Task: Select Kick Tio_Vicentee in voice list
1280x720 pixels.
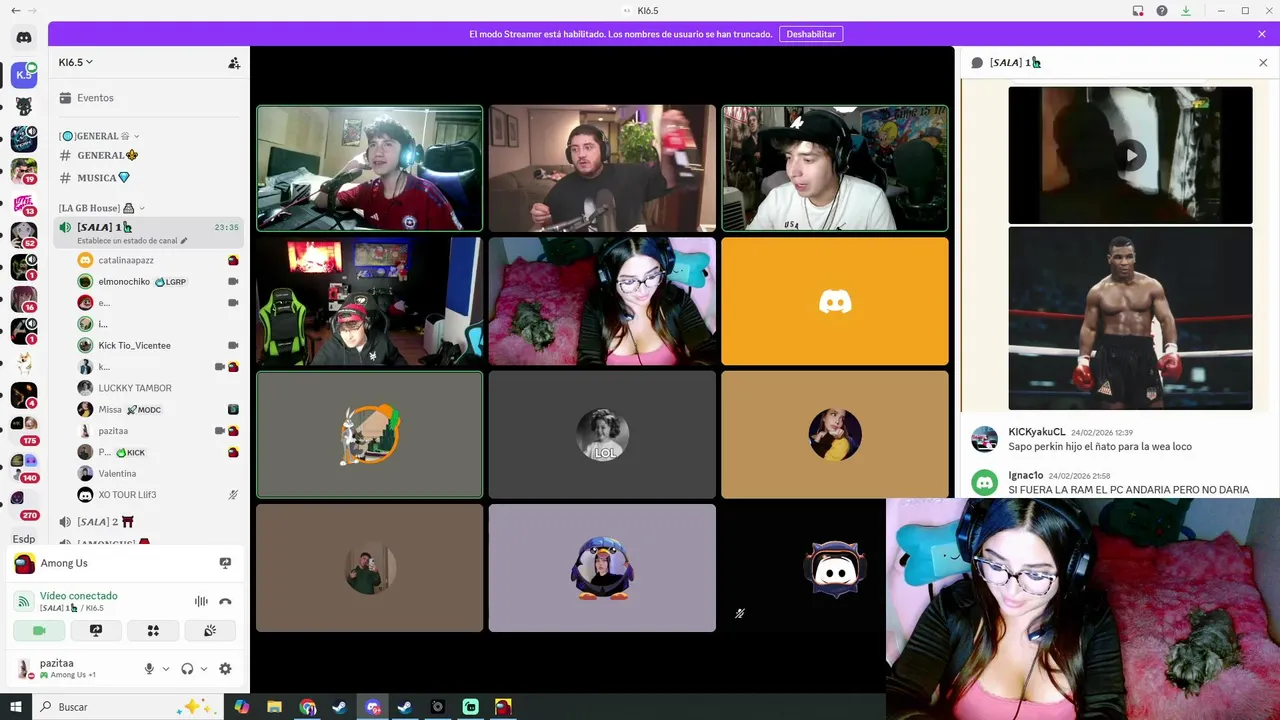Action: (x=158, y=345)
